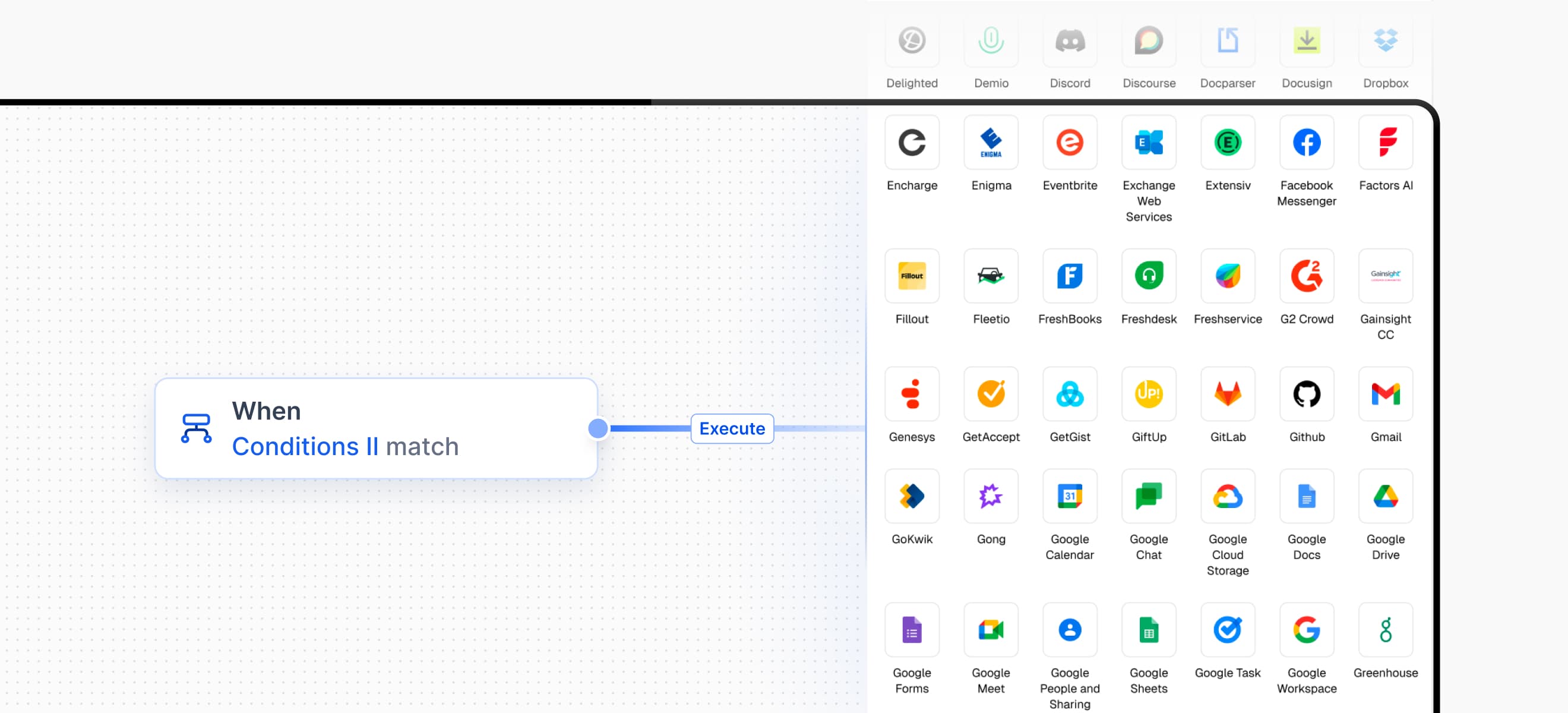Open the Discord integration
Viewport: 1568px width, 713px height.
coord(1070,40)
